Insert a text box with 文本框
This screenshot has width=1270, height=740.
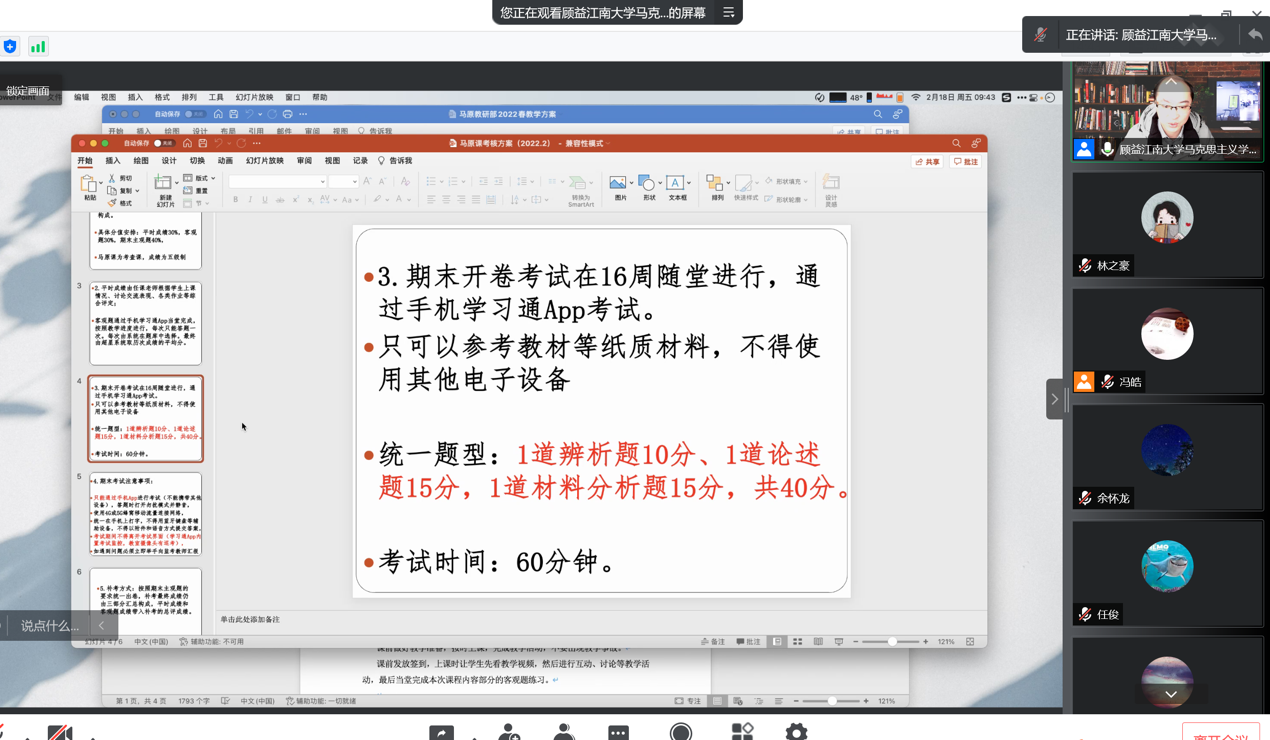[x=677, y=184]
